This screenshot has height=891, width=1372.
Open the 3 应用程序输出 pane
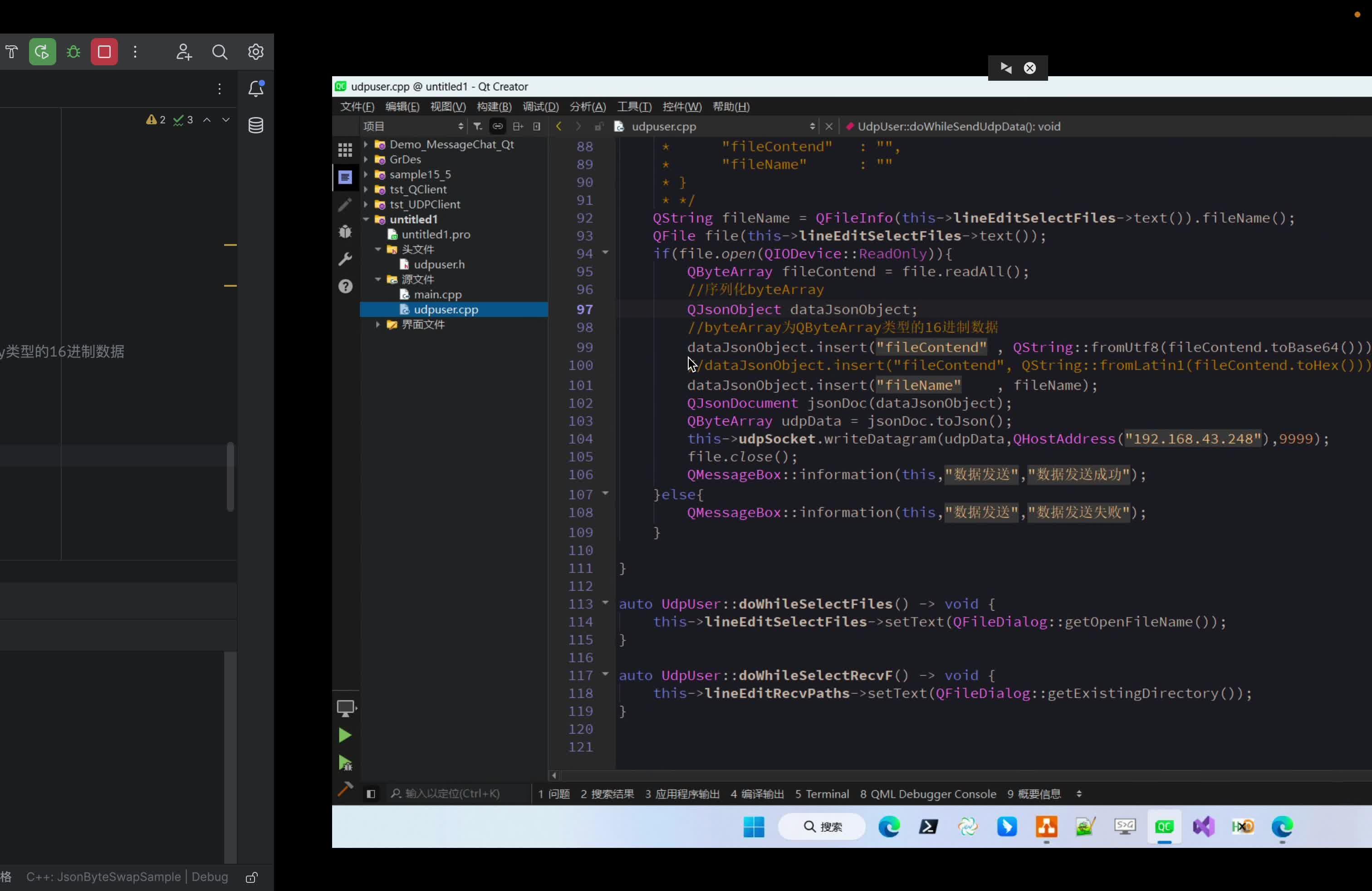click(x=682, y=794)
